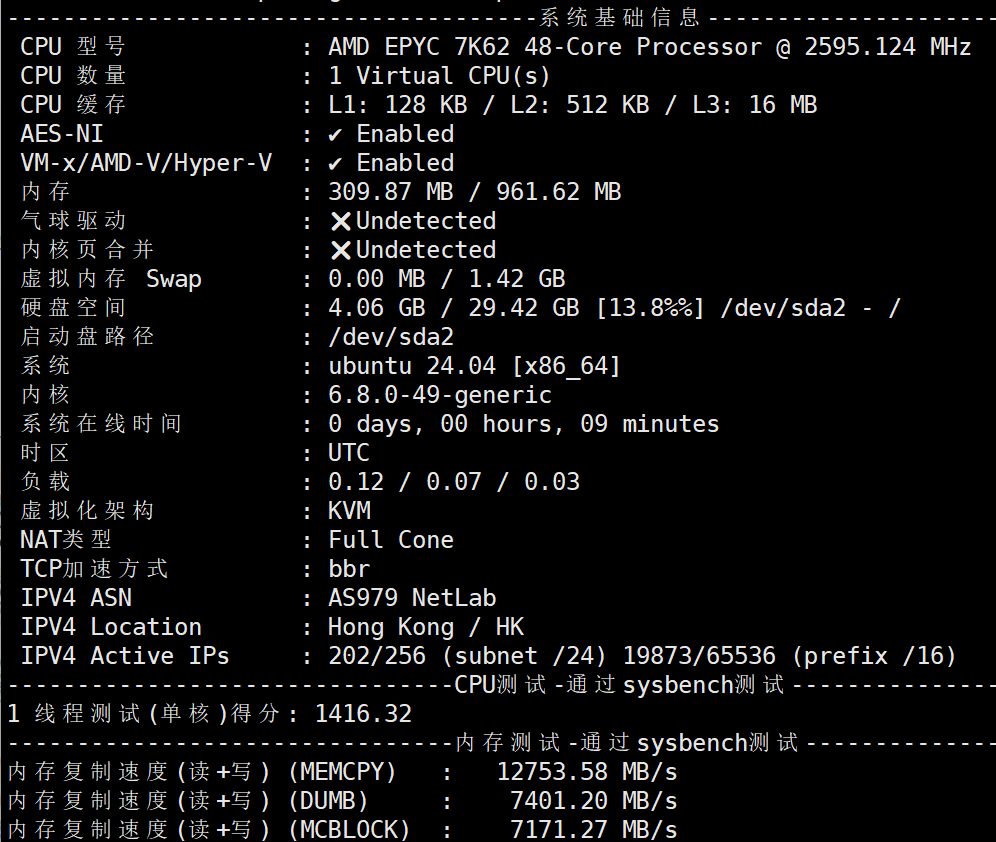Screen dimensions: 996x842
Task: Click the 'IPV4 Location' label
Action: click(x=111, y=627)
